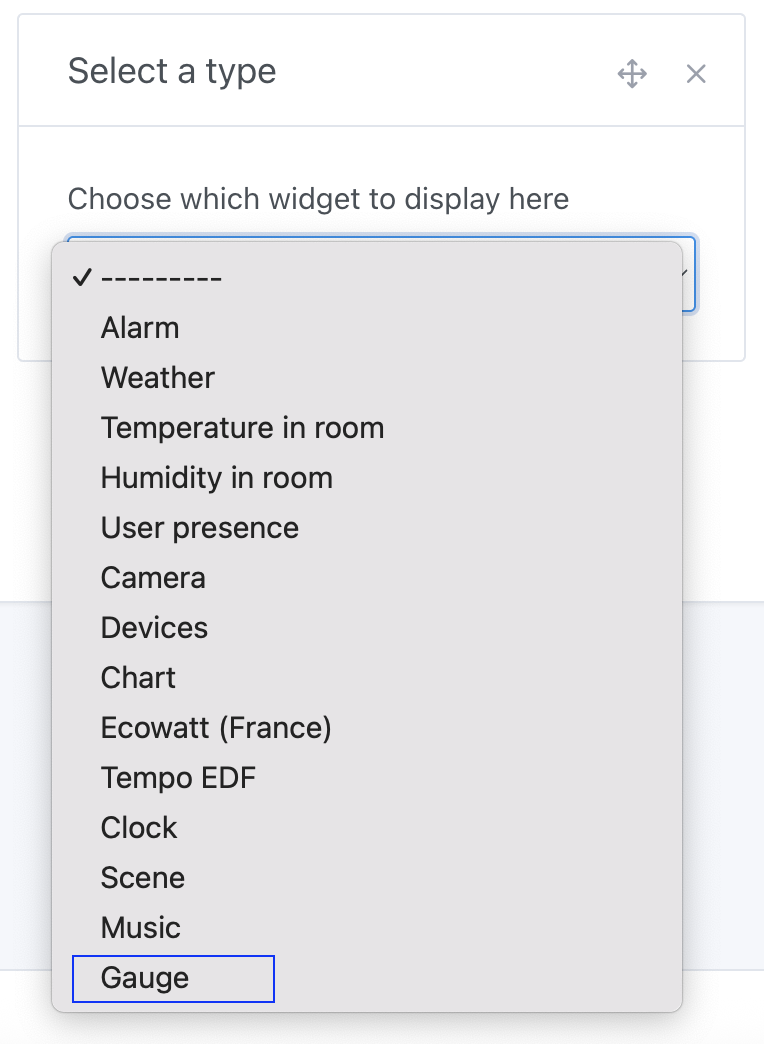Click the dismiss X icon on the dialog

tap(696, 73)
